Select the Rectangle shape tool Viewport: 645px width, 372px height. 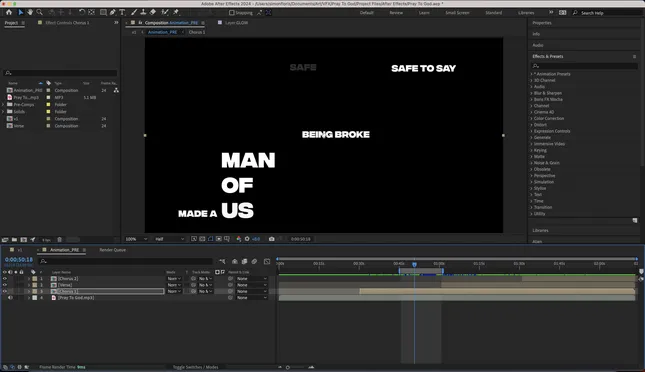pyautogui.click(x=103, y=12)
